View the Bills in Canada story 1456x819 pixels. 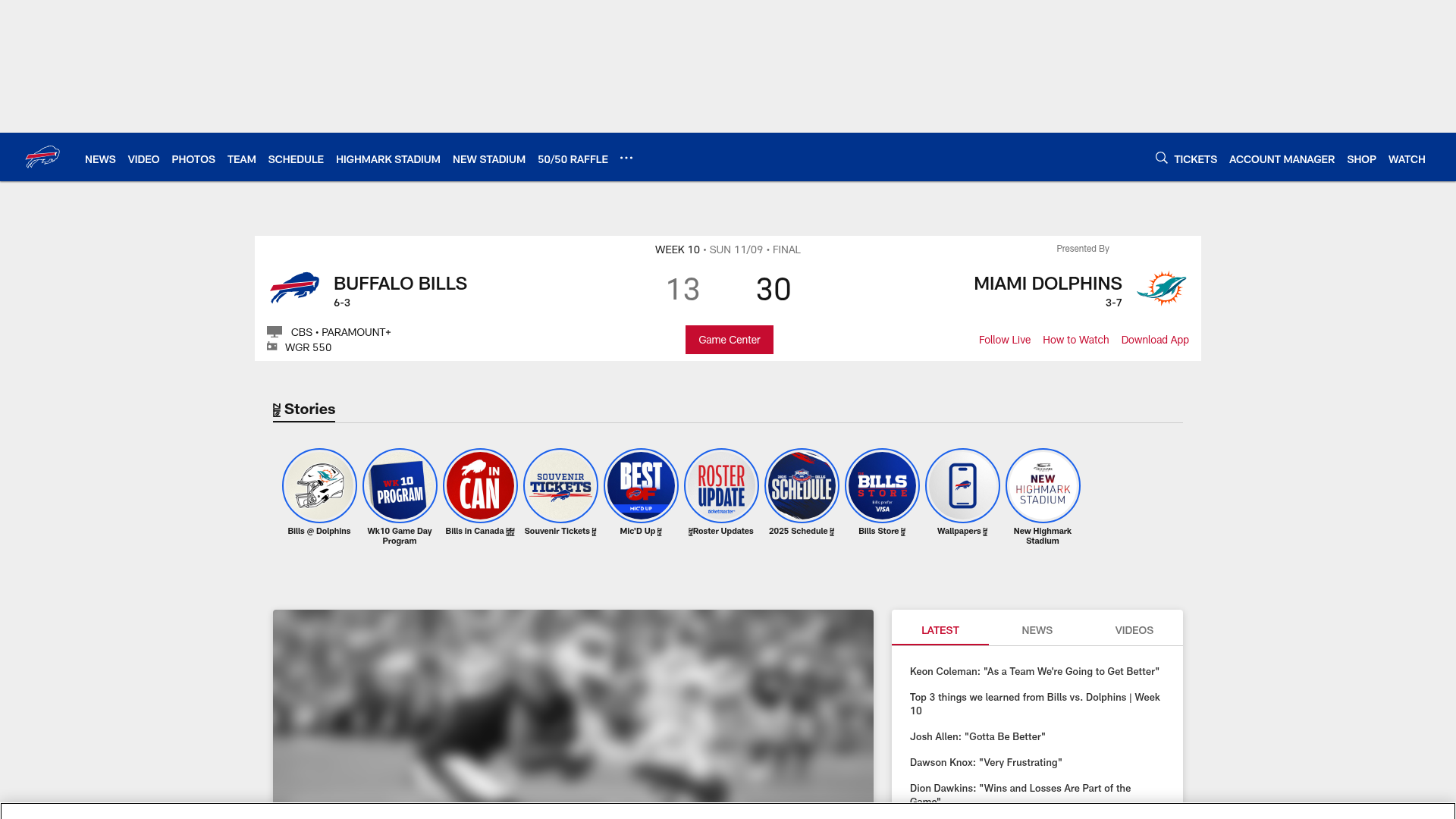point(480,485)
